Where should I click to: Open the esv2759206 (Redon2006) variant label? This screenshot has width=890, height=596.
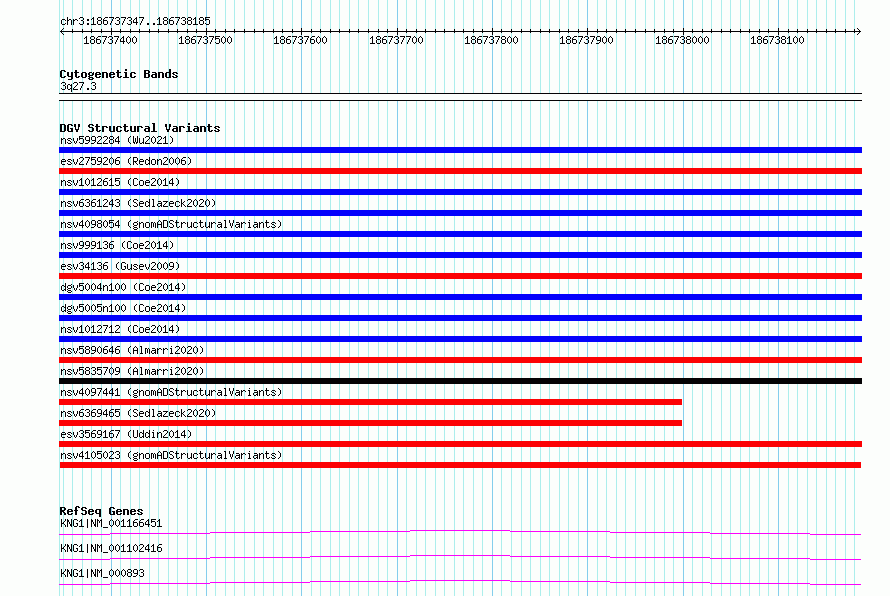126,161
